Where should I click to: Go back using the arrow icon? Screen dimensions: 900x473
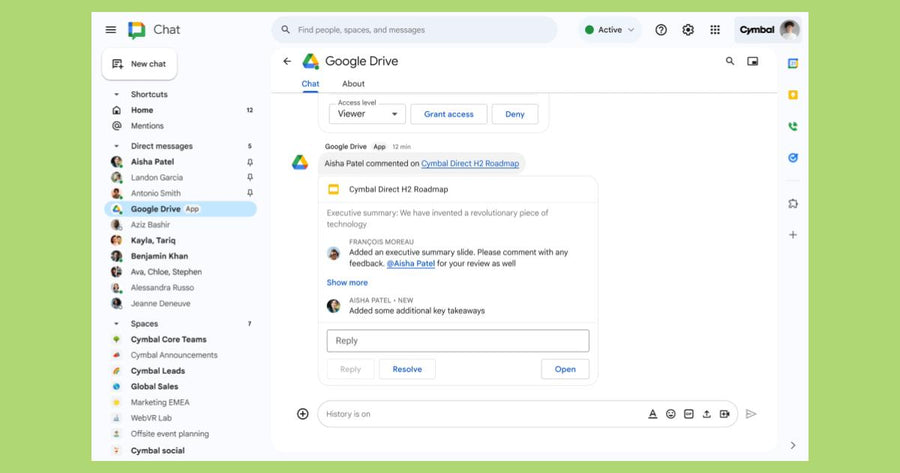click(x=287, y=61)
